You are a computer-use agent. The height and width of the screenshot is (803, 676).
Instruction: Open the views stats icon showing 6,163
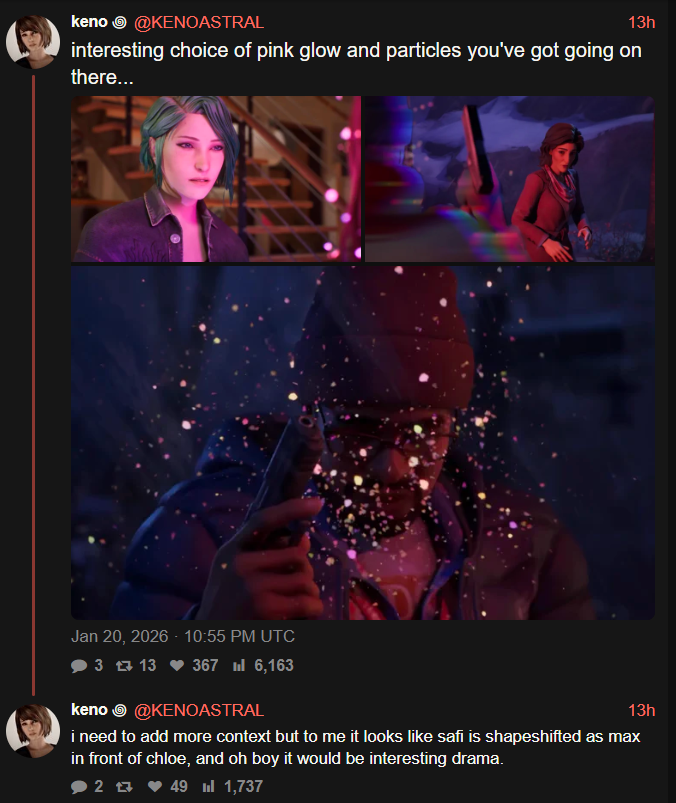point(239,666)
